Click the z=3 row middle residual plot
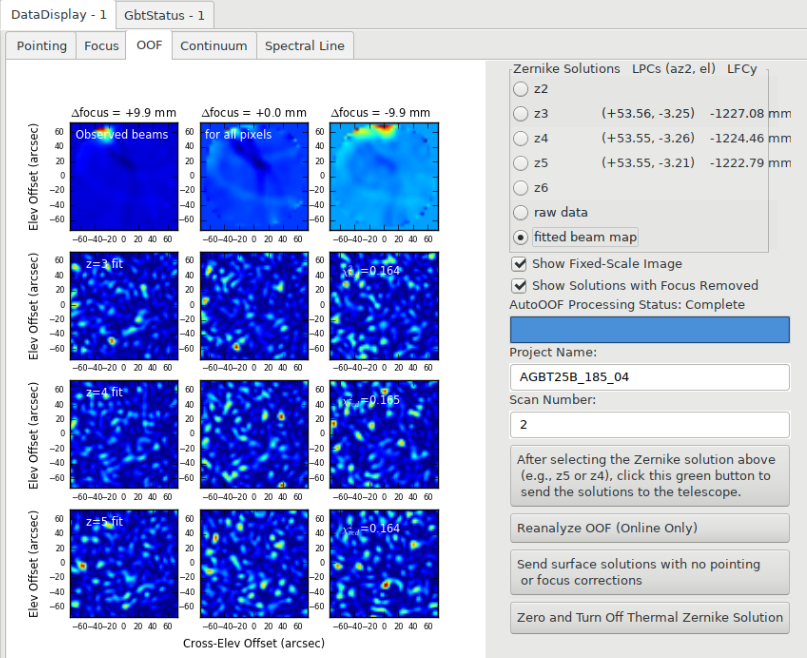This screenshot has width=807, height=658. [254, 306]
